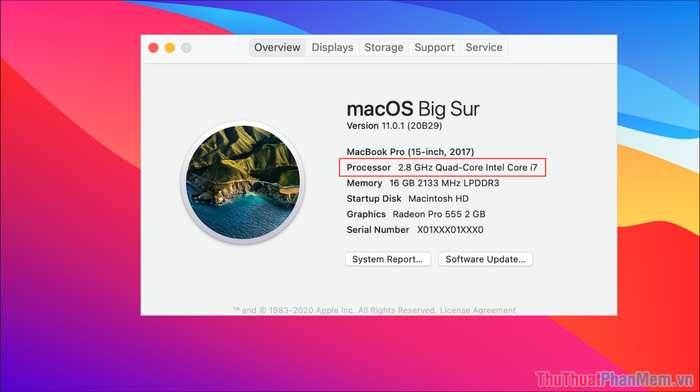Open the Displays tab

coord(332,47)
